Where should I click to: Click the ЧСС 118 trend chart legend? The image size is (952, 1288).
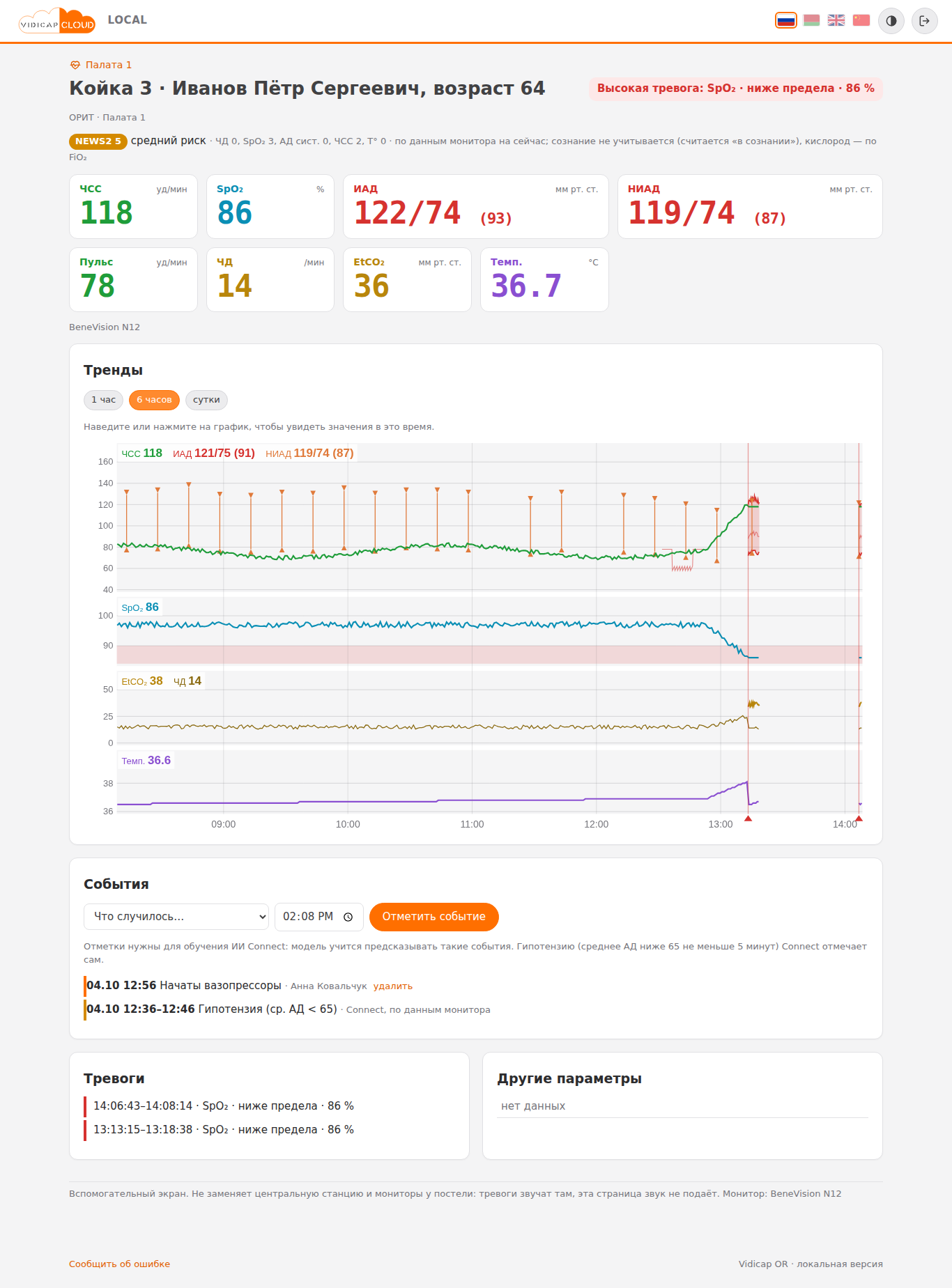tap(142, 453)
